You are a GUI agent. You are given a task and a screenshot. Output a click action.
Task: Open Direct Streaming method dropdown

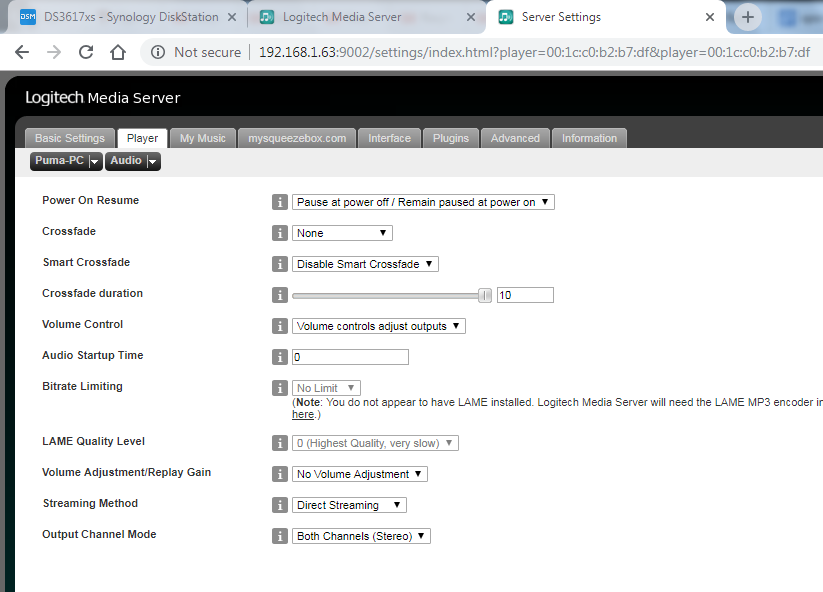(350, 505)
